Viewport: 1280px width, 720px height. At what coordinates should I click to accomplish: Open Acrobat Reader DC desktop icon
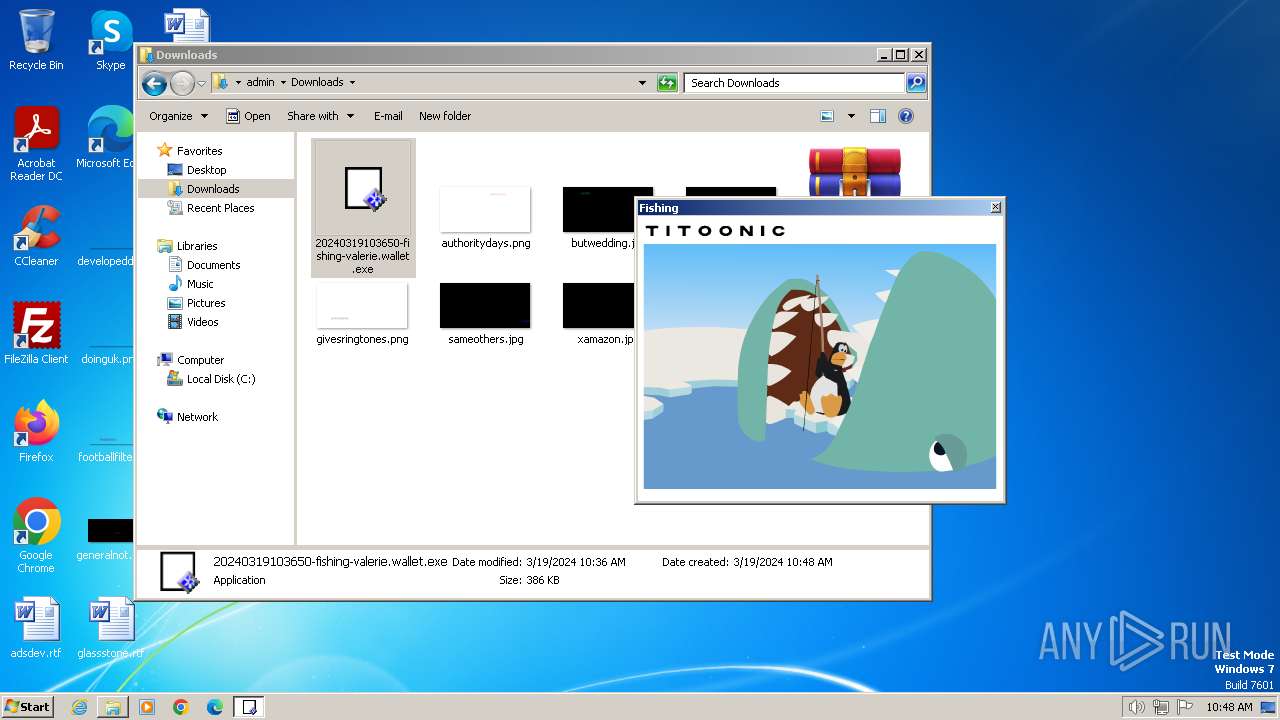36,145
